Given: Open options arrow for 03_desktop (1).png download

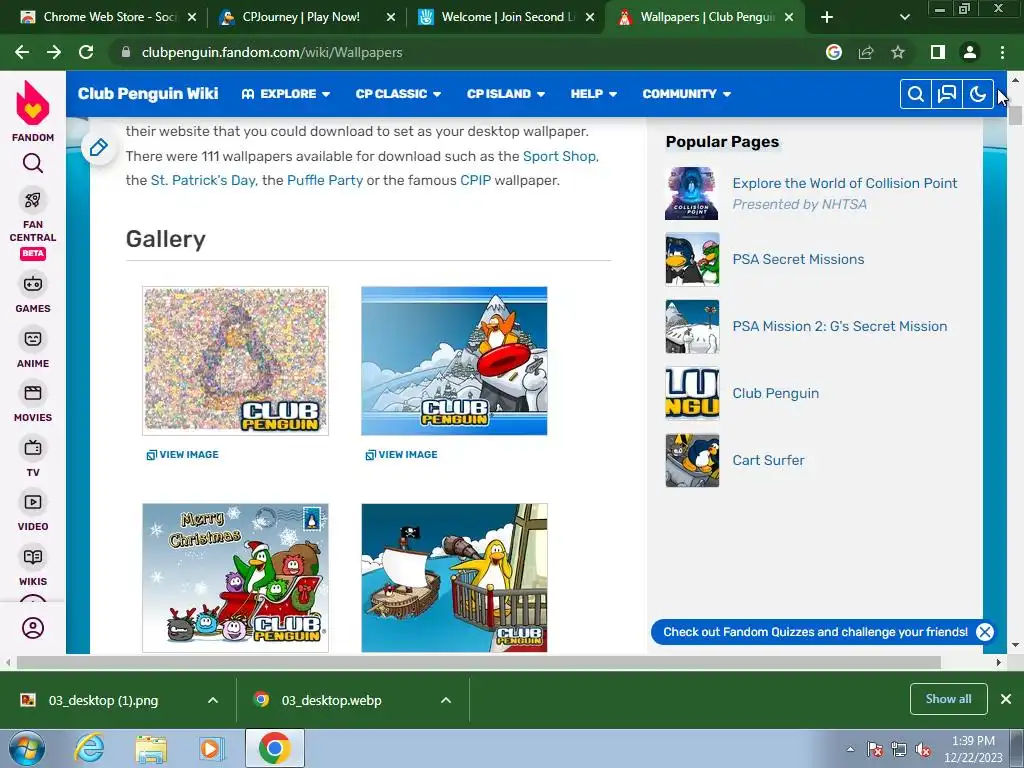Looking at the screenshot, I should tap(213, 700).
